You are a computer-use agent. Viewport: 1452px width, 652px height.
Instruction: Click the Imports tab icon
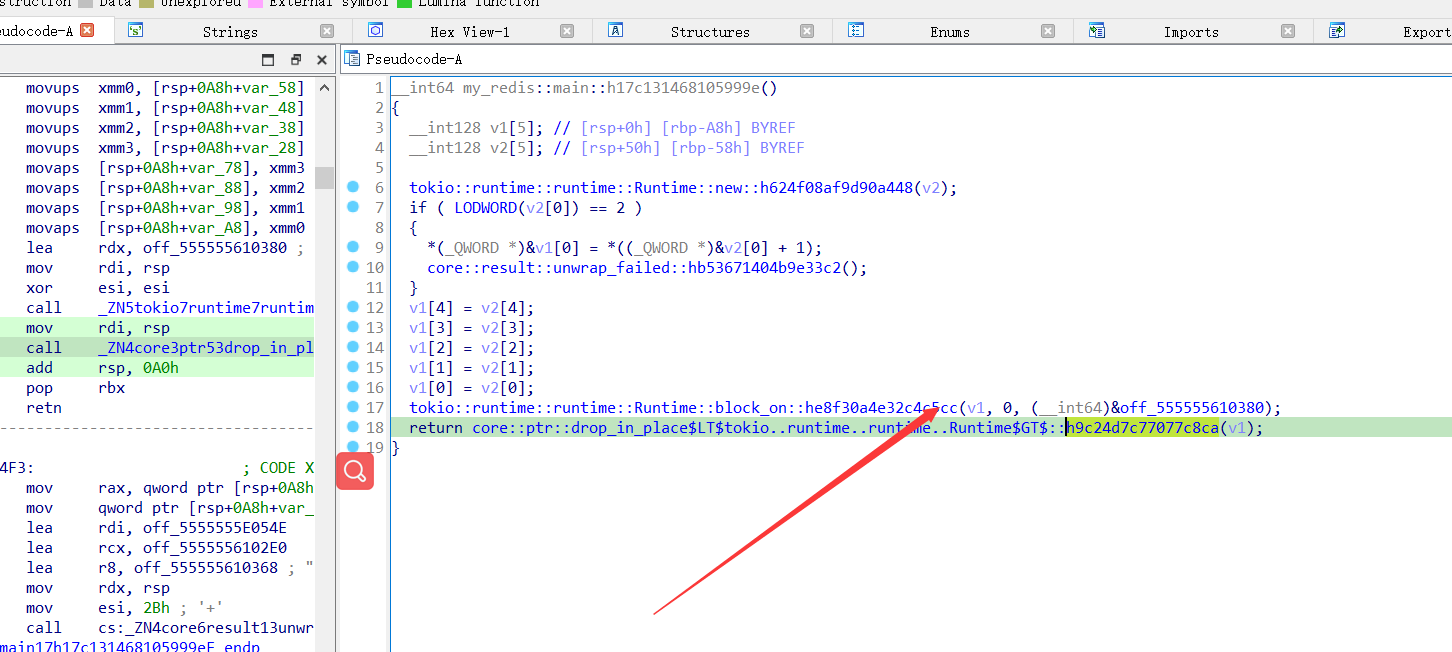[1097, 31]
